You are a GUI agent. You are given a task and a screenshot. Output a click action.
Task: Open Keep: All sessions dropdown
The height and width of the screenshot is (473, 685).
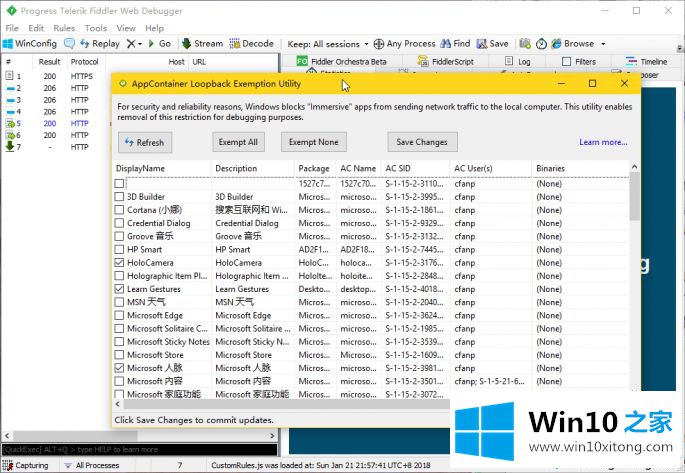pos(328,44)
